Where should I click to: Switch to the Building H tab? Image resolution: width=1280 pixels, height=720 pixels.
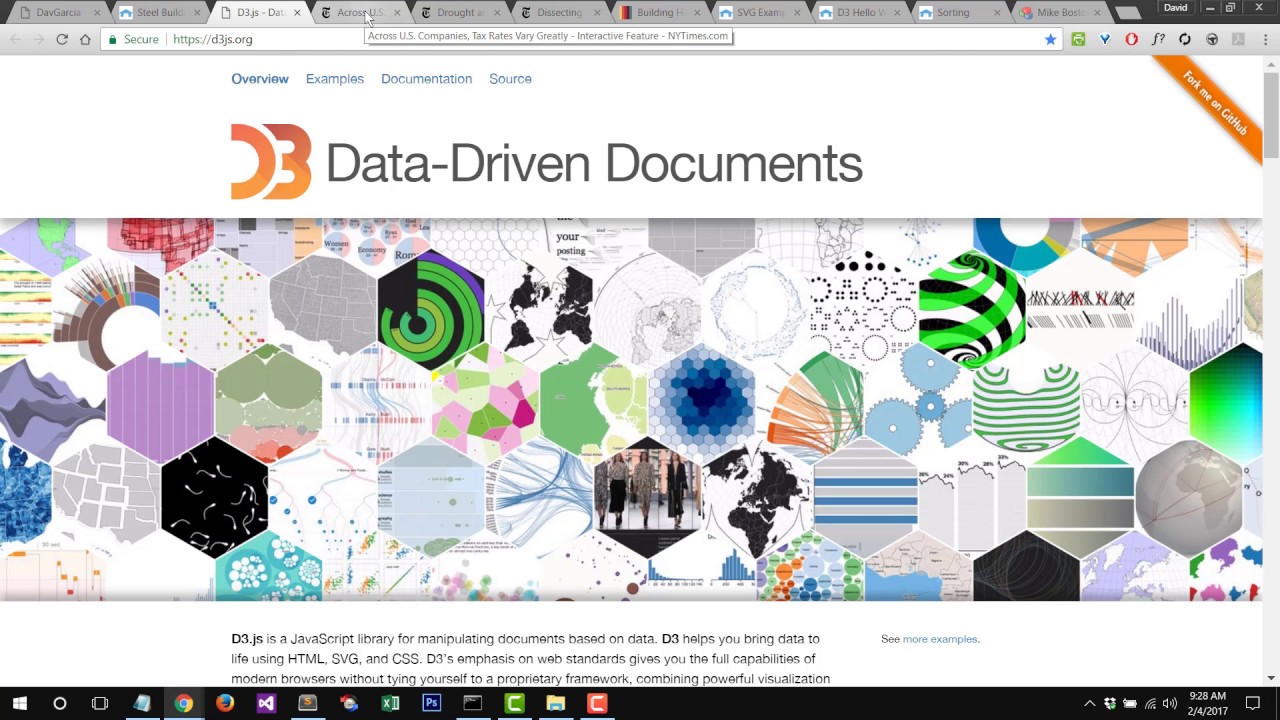click(x=662, y=12)
